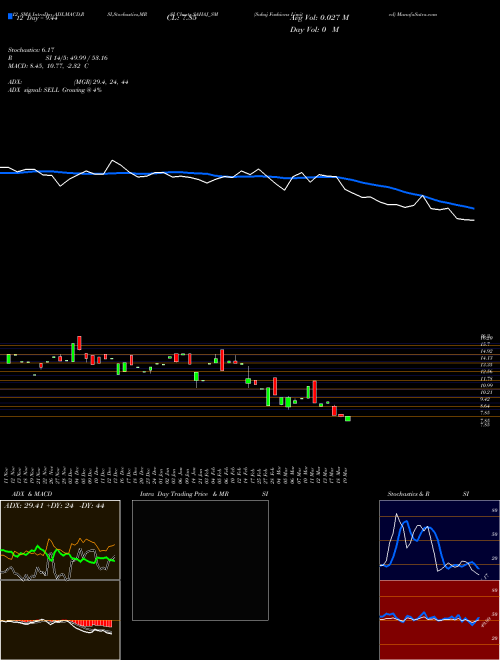Click the 'Day Vol: 0 M' readout

(314, 30)
